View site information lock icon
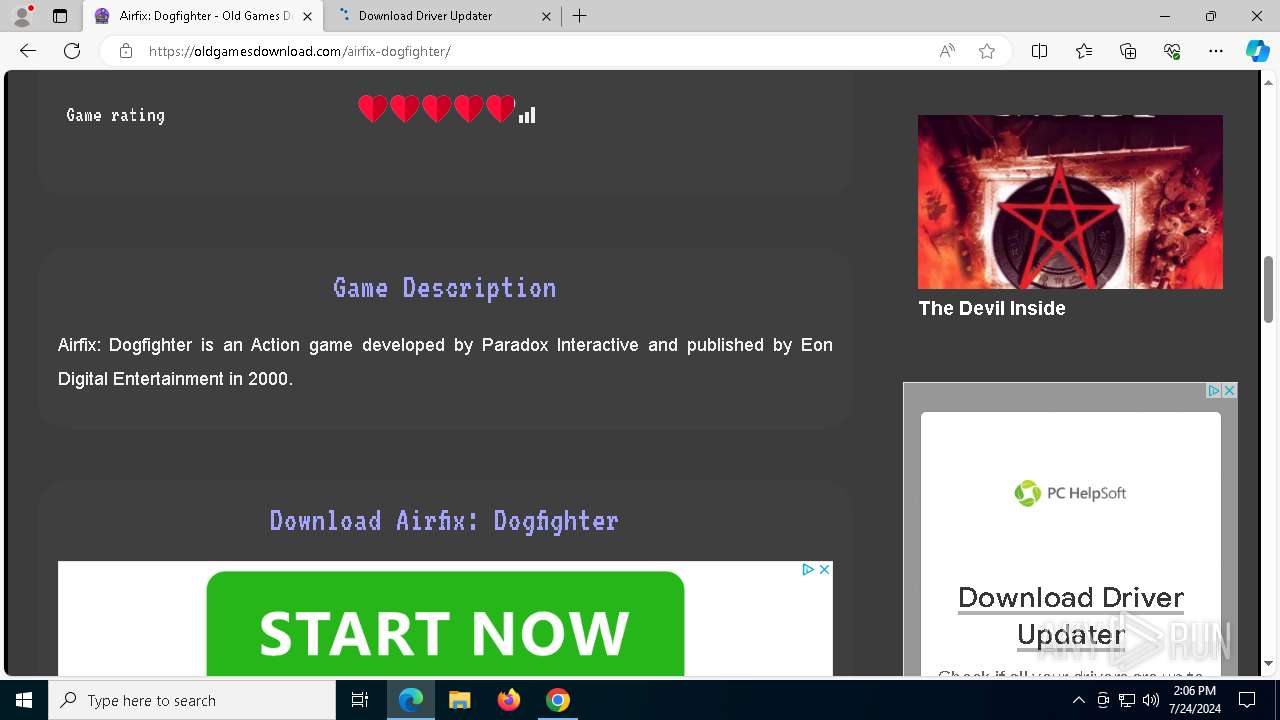 tap(126, 51)
